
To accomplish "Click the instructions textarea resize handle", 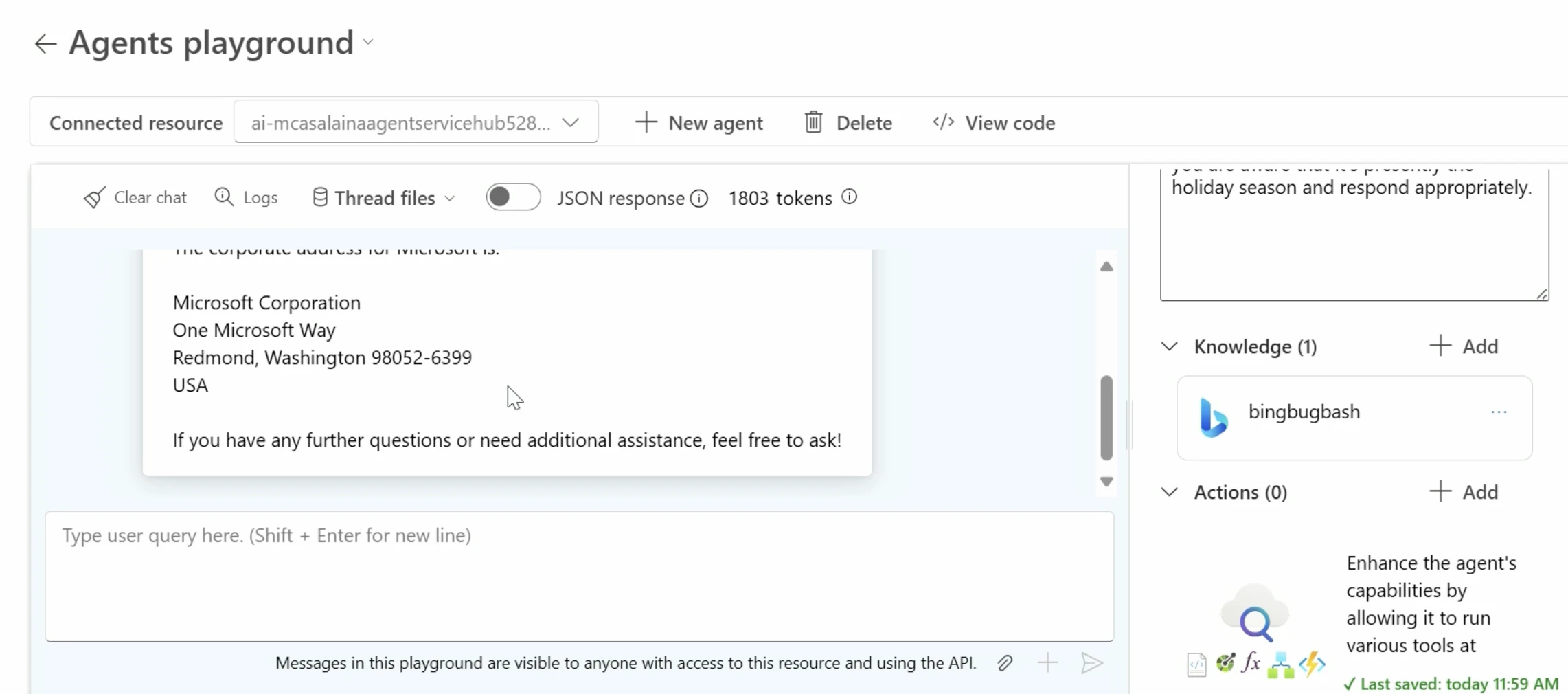I will pos(1542,294).
